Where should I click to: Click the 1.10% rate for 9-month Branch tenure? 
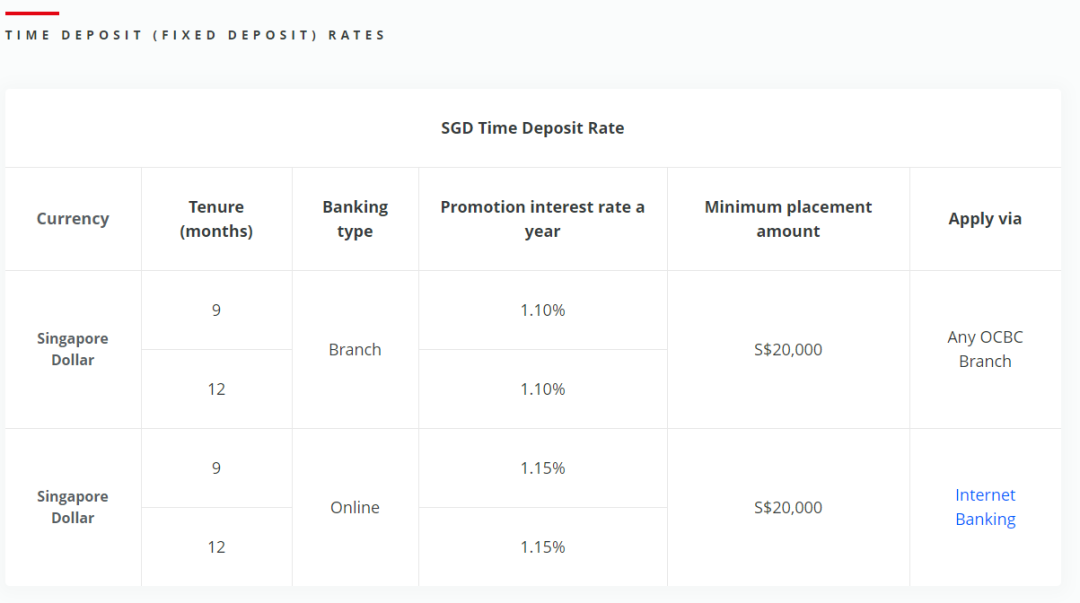pyautogui.click(x=543, y=310)
